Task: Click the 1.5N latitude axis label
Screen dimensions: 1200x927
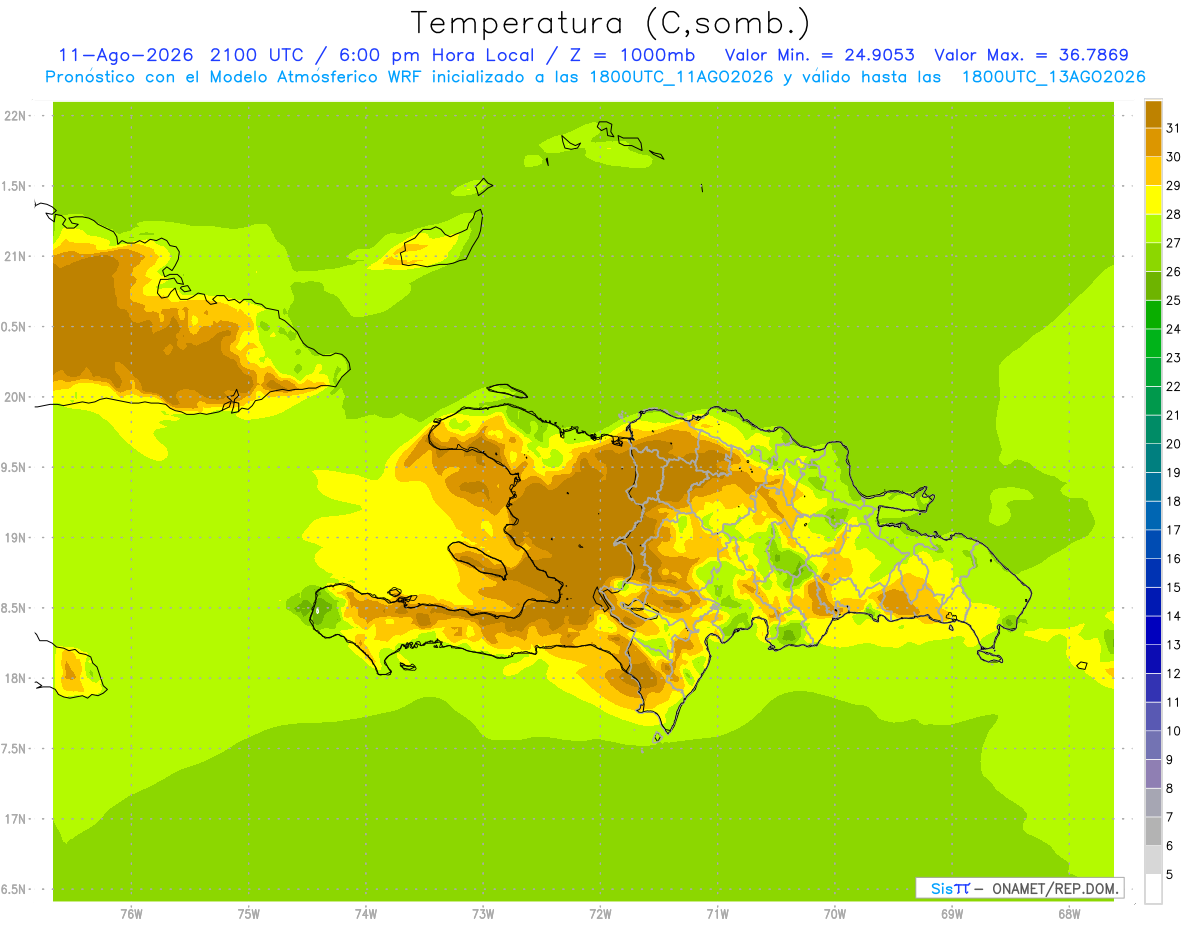Action: point(16,186)
